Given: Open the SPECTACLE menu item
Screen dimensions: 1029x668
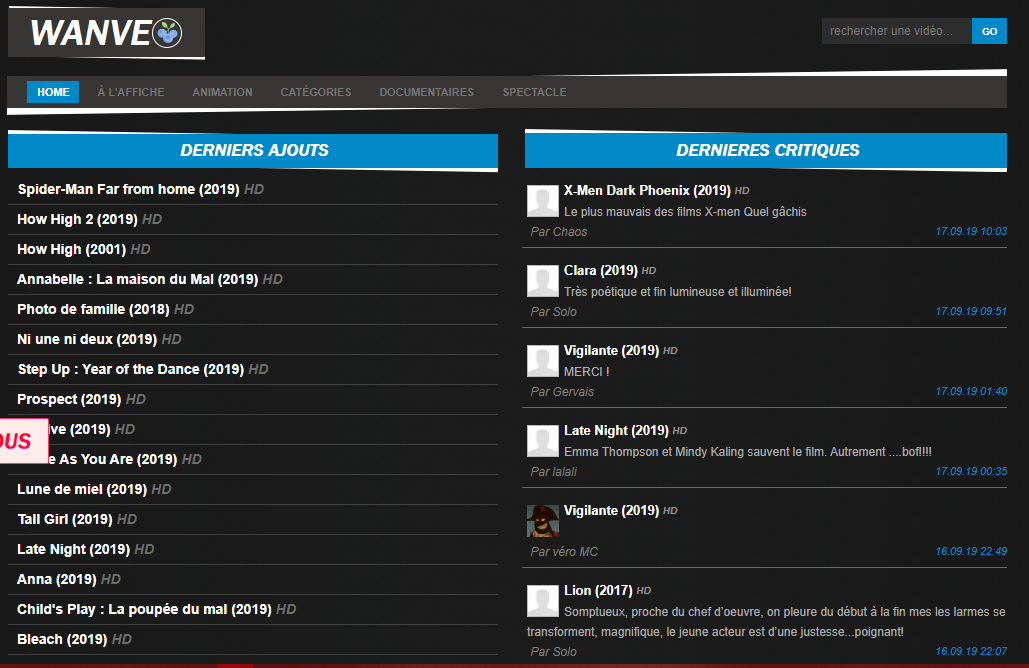Looking at the screenshot, I should (534, 92).
